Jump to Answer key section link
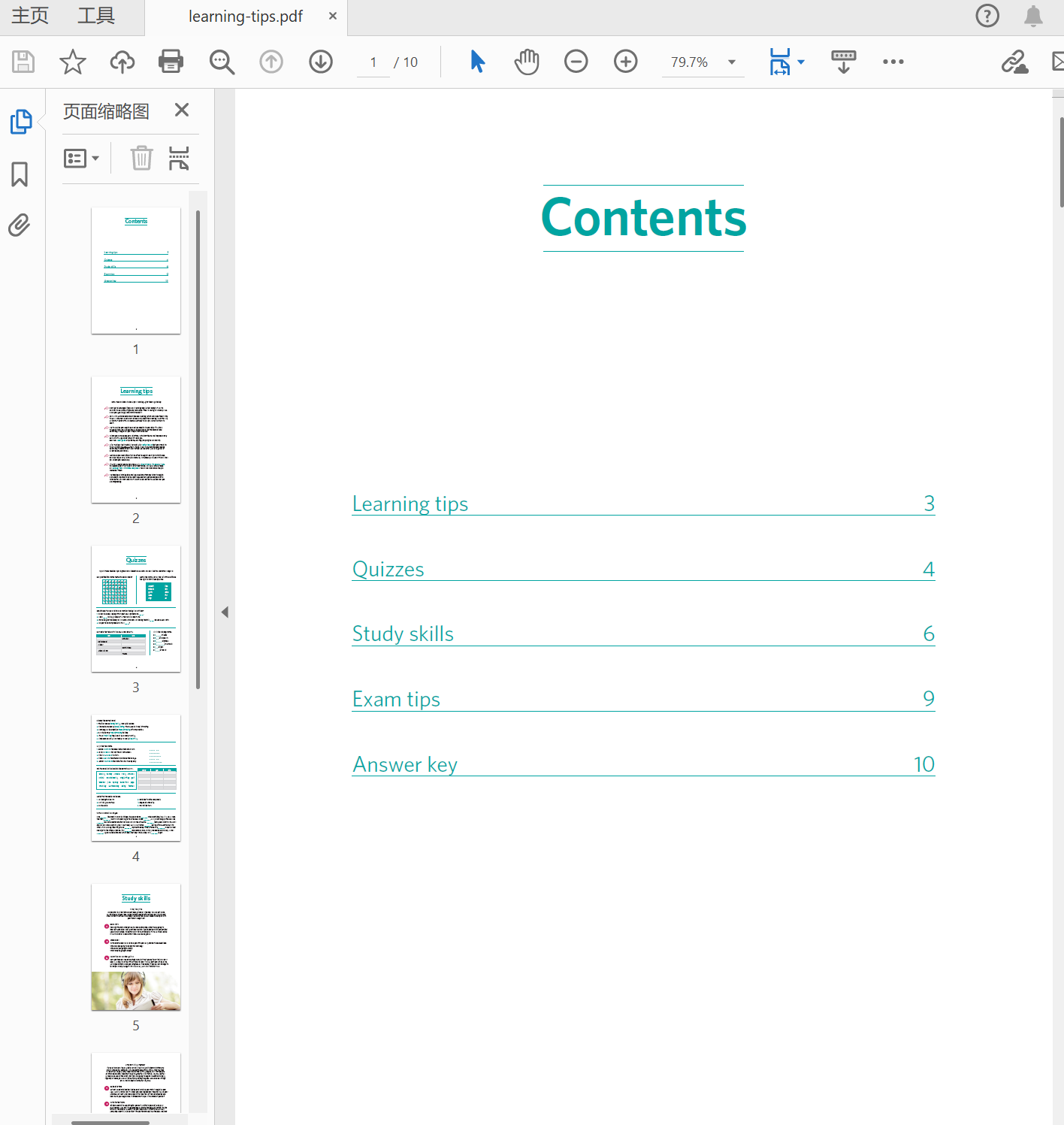 coord(405,765)
